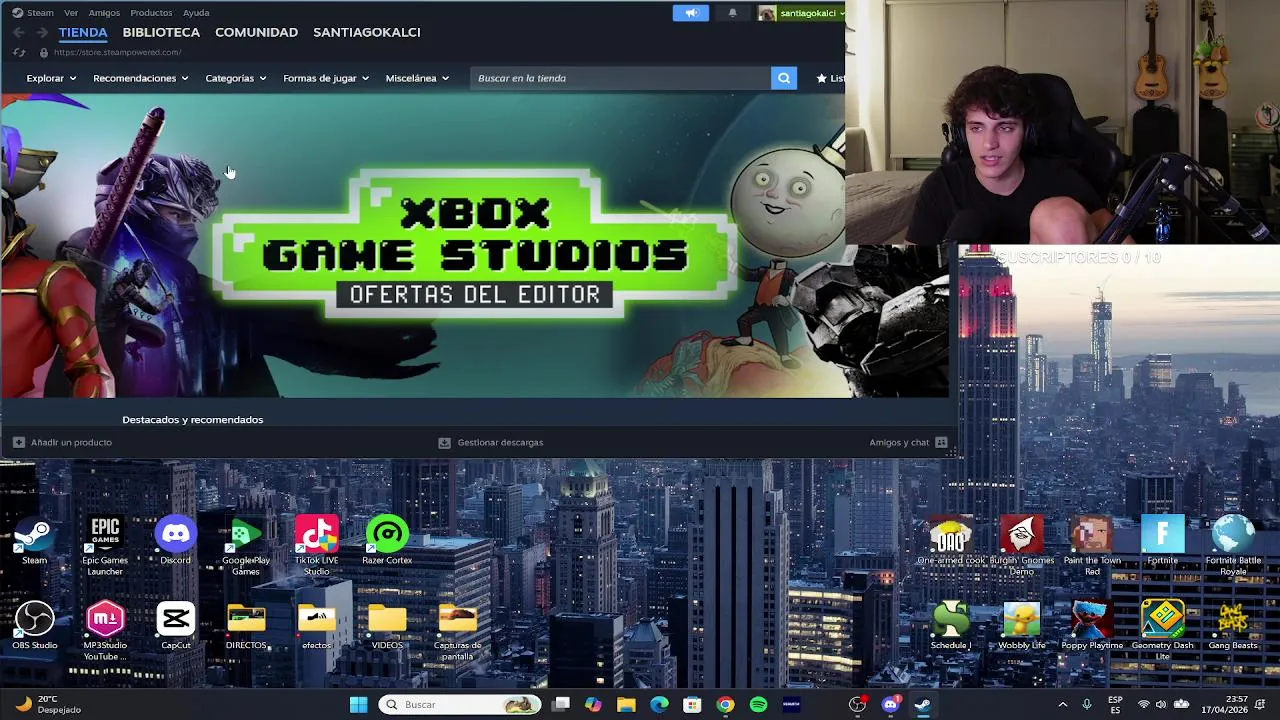Open the MP3Studio YouTube desktop icon
This screenshot has width=1280, height=720.
pos(105,631)
